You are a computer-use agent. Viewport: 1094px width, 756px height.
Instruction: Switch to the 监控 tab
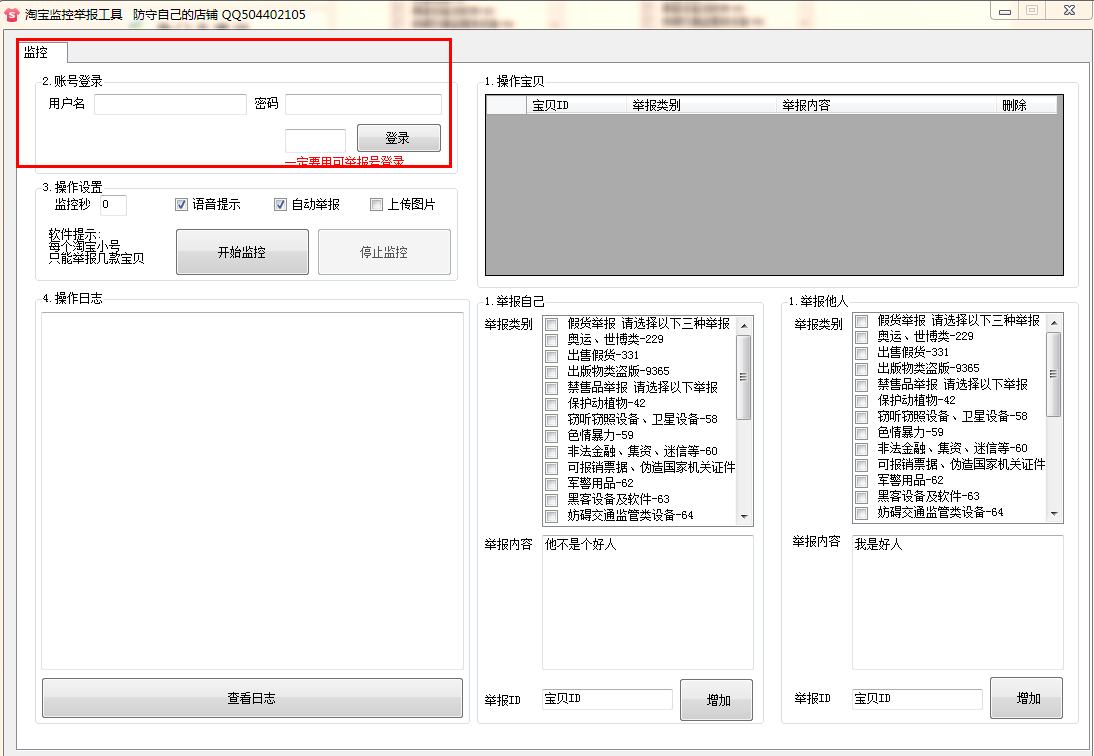(36, 52)
